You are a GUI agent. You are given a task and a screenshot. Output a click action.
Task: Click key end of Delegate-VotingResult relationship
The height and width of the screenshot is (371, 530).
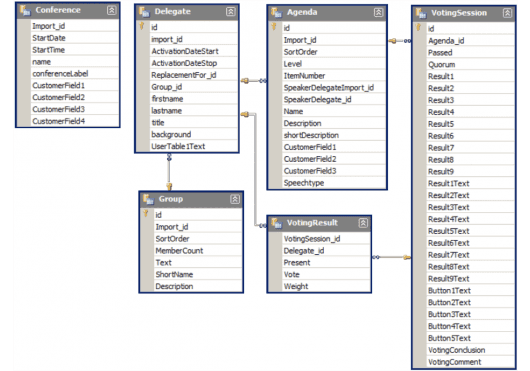pos(245,115)
